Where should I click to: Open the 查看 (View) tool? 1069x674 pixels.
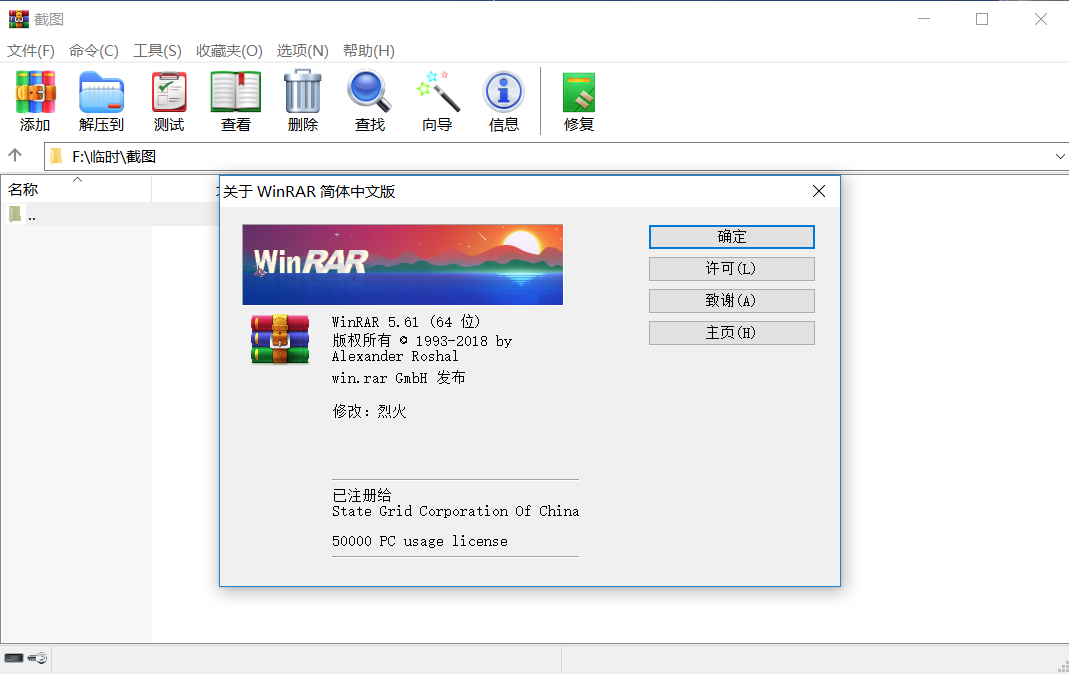pos(235,100)
